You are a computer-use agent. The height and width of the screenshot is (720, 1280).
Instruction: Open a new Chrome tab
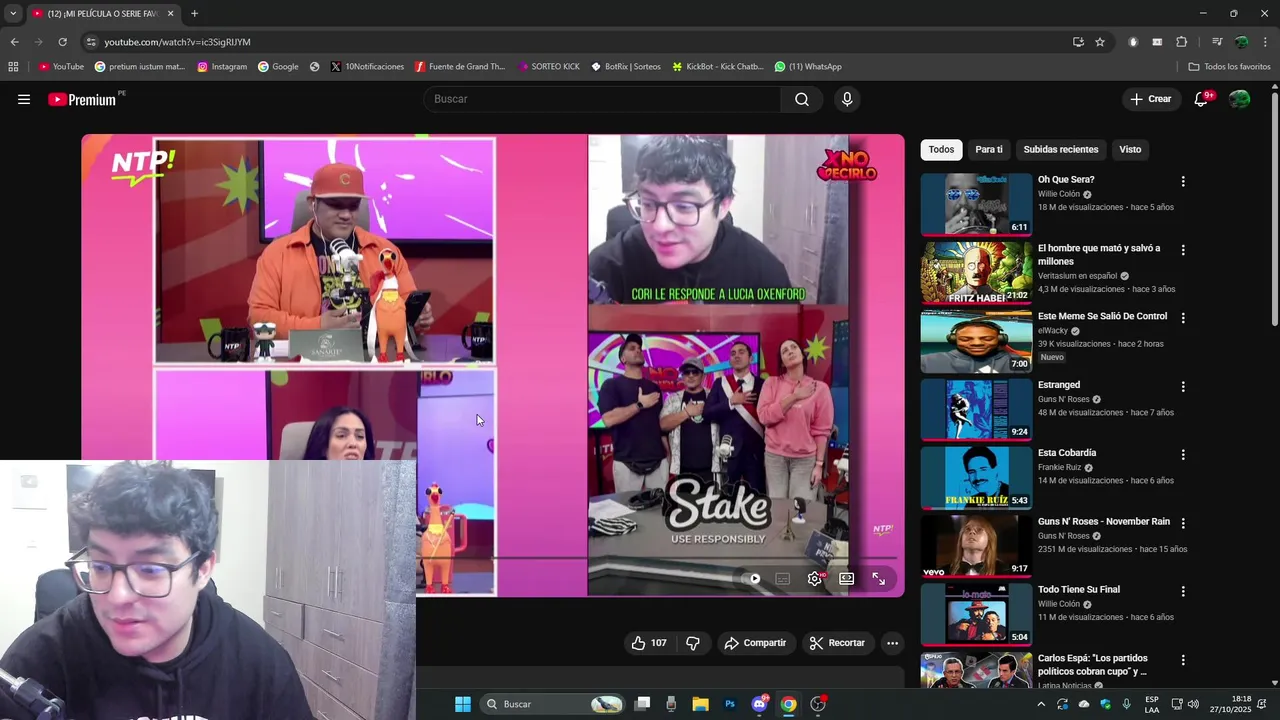click(x=194, y=14)
